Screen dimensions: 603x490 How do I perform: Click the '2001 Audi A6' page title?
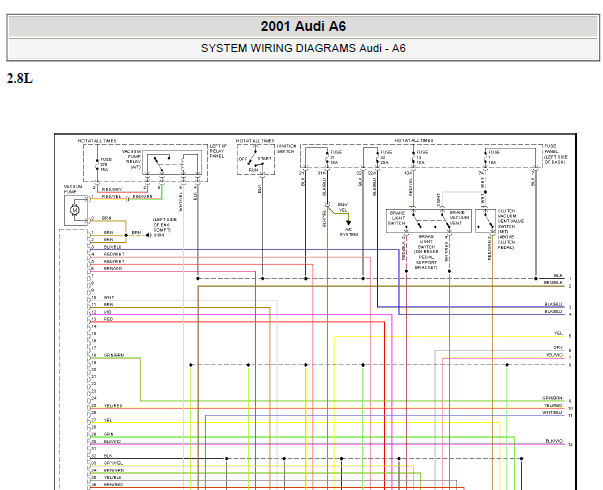[303, 26]
